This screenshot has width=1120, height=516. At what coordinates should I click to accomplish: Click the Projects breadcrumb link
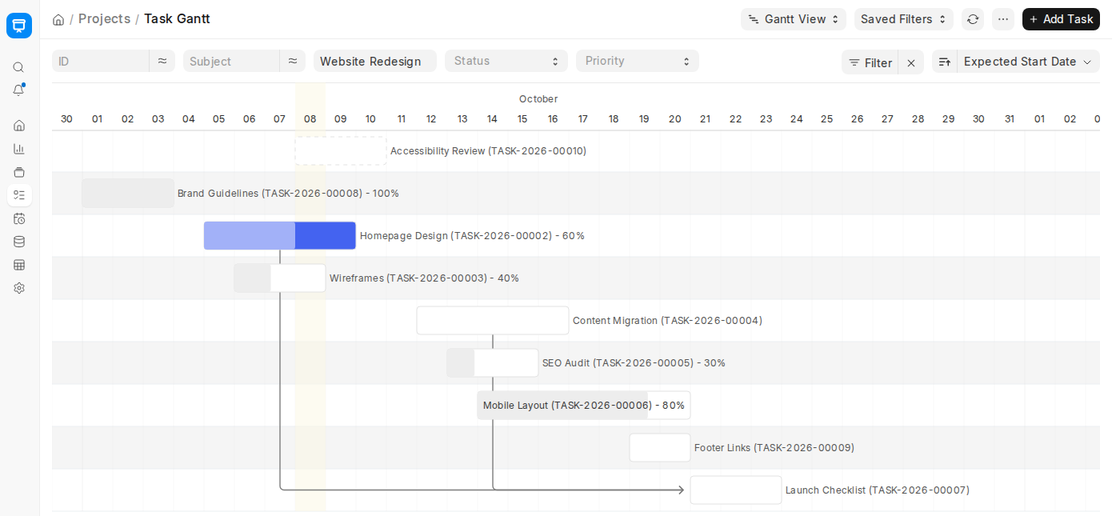[104, 19]
